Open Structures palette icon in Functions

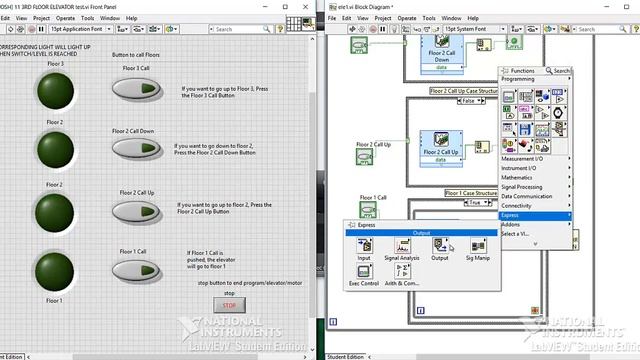[x=509, y=96]
